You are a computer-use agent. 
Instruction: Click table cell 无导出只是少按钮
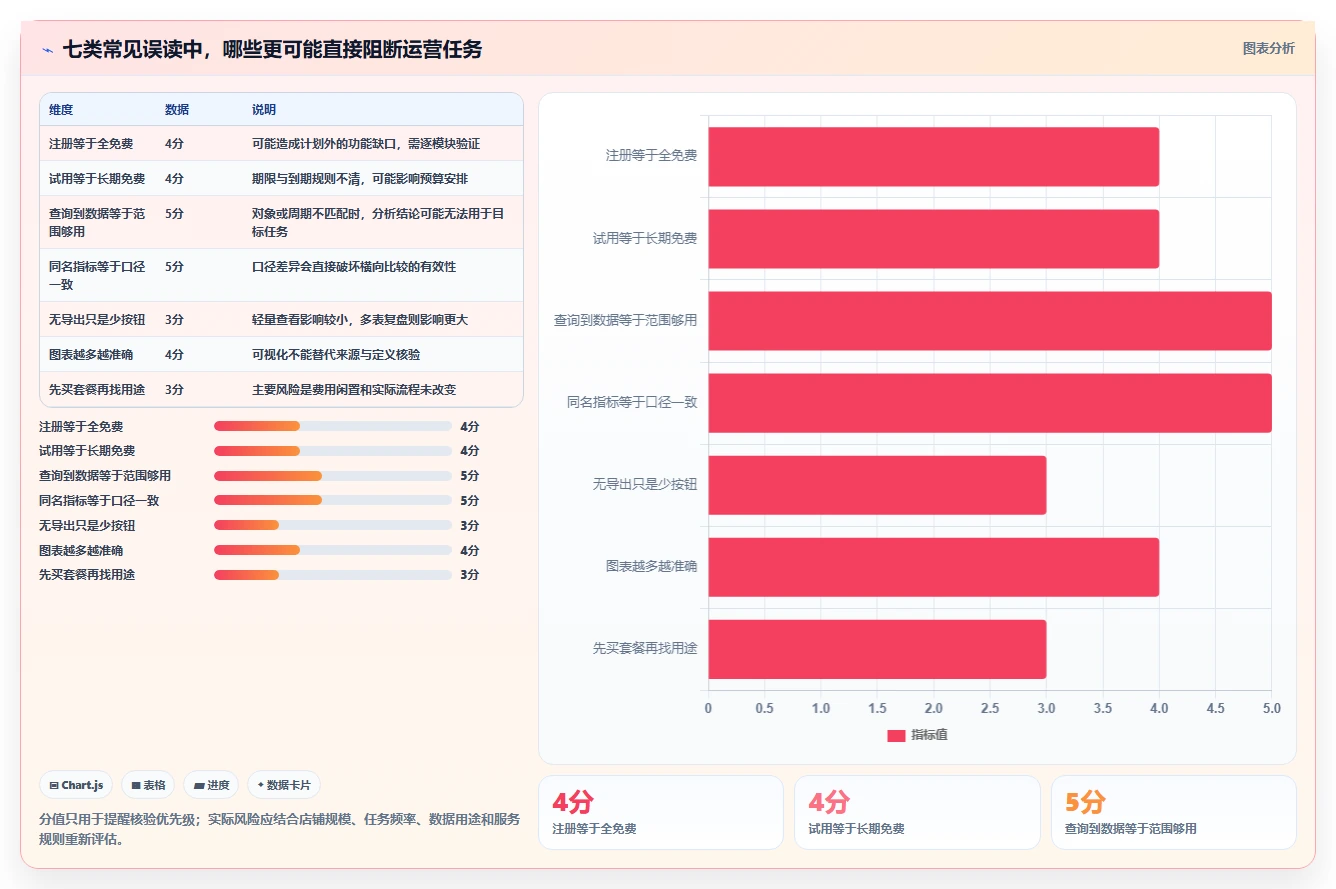[x=97, y=319]
